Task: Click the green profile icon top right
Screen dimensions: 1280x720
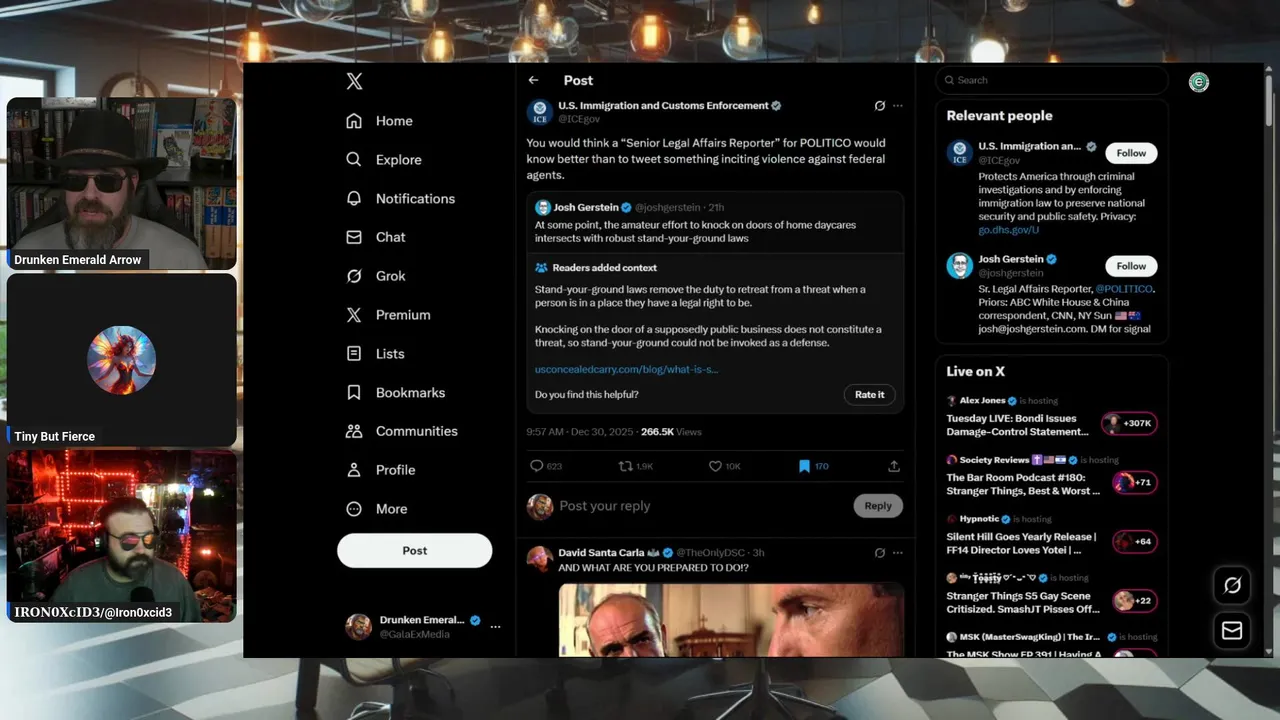Action: coord(1199,82)
